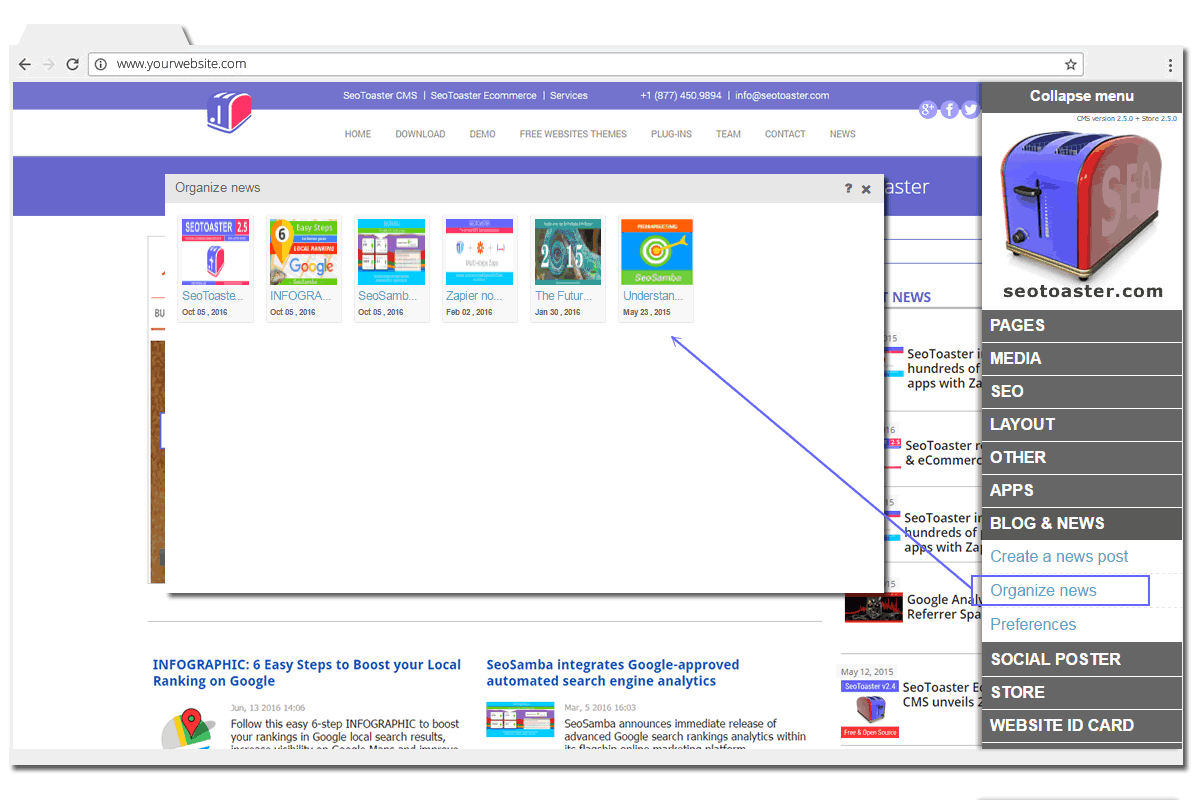Open the Twitter social icon
This screenshot has height=800, width=1200.
click(971, 109)
